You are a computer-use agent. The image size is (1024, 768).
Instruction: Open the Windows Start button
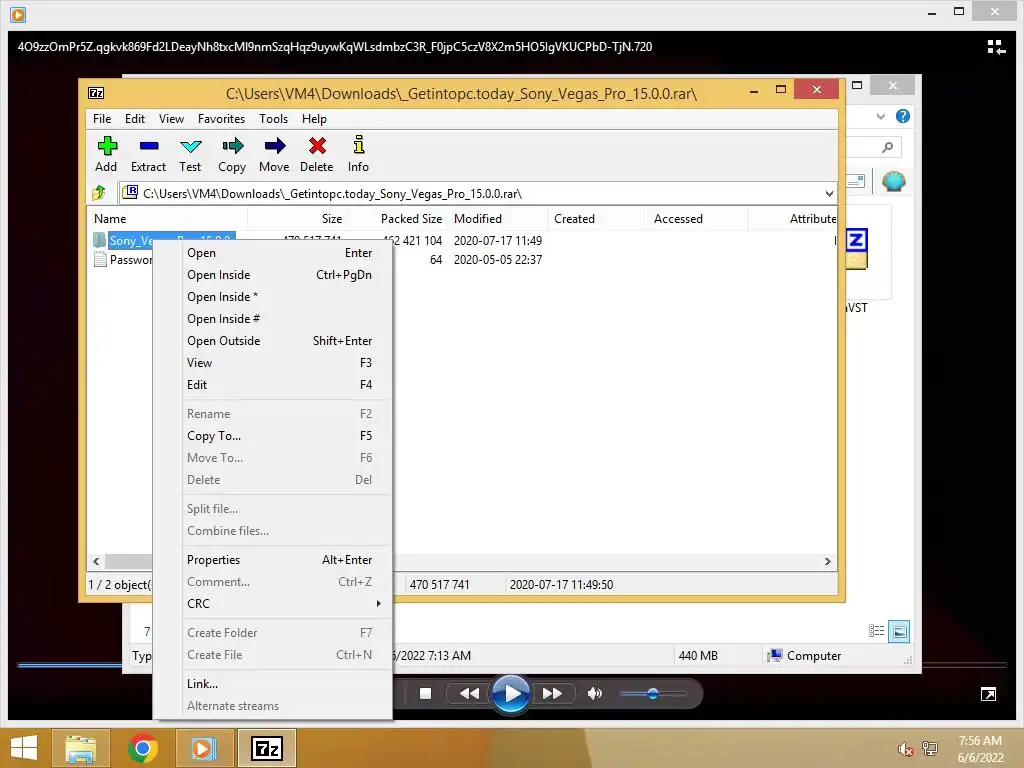tap(24, 748)
